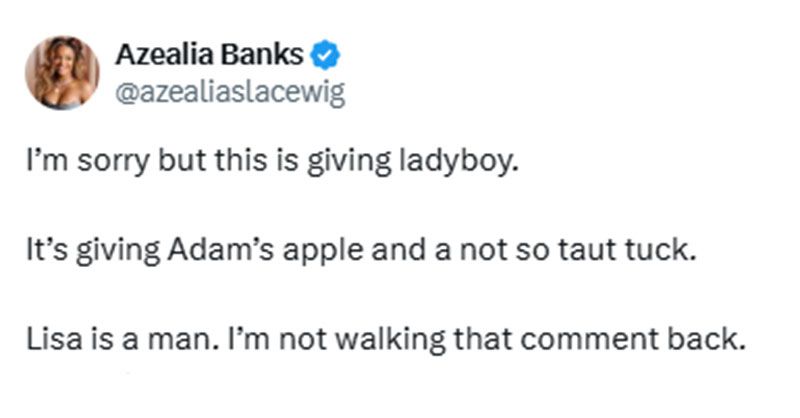The width and height of the screenshot is (800, 418).
Task: Click the Azealia Banks display name
Action: 209,54
